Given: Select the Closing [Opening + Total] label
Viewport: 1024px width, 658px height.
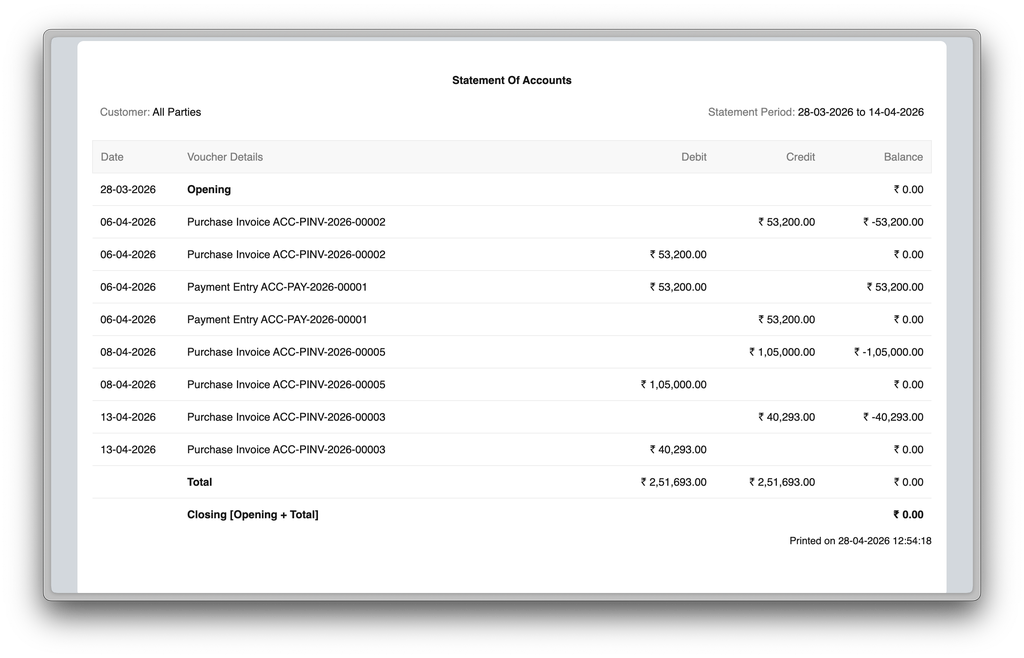Looking at the screenshot, I should point(253,515).
